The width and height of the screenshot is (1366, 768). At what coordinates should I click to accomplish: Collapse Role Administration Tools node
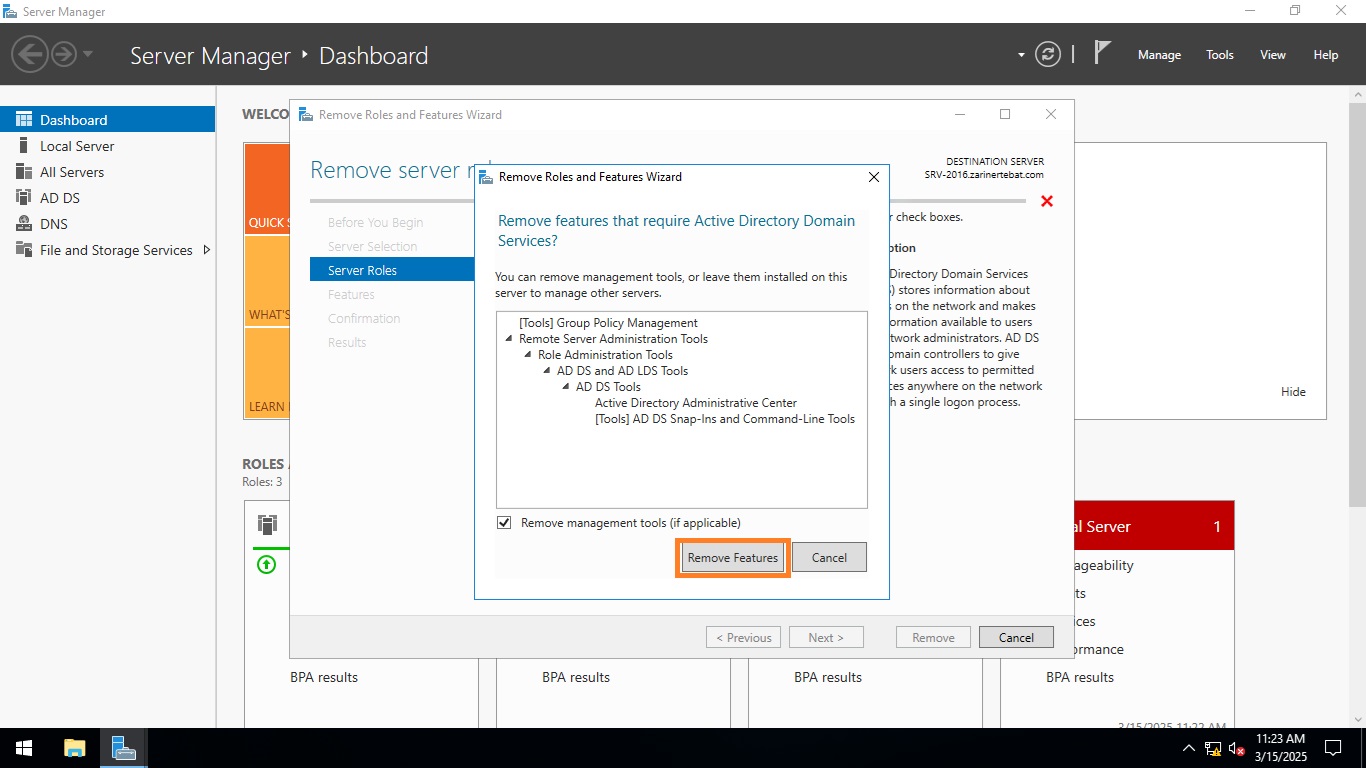click(x=528, y=355)
